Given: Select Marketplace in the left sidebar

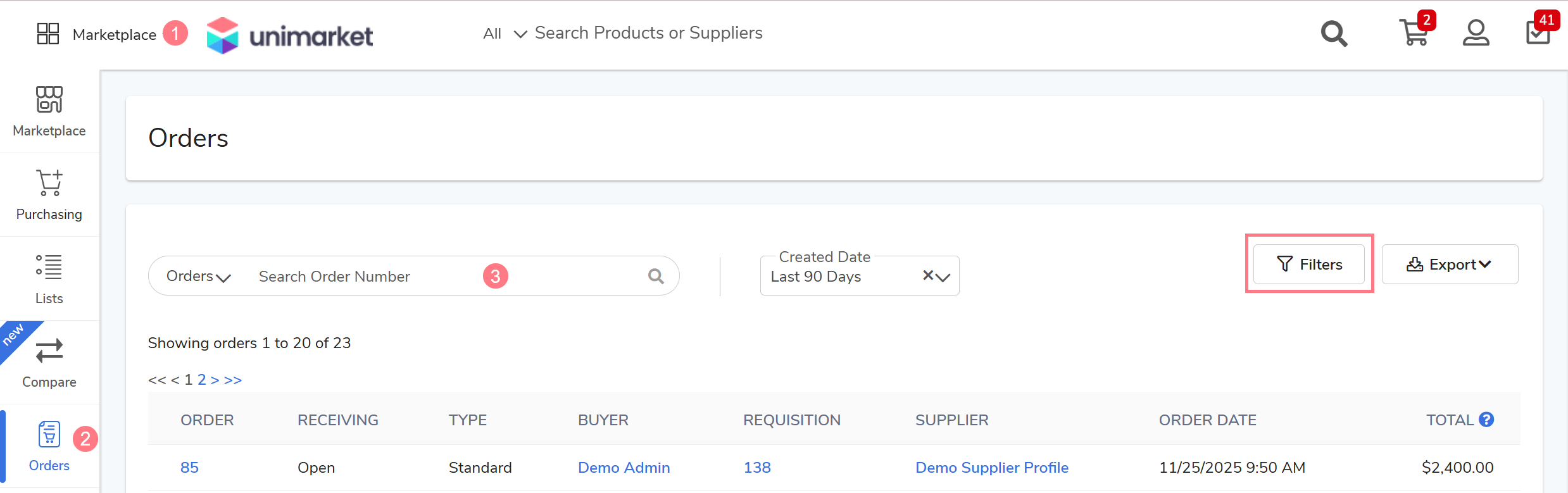Looking at the screenshot, I should point(49,111).
